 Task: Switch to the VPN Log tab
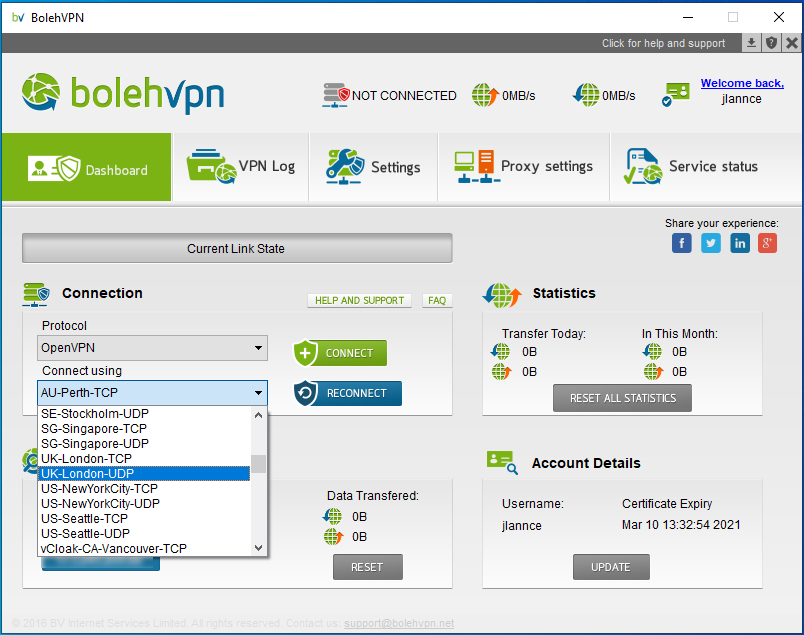[x=240, y=167]
